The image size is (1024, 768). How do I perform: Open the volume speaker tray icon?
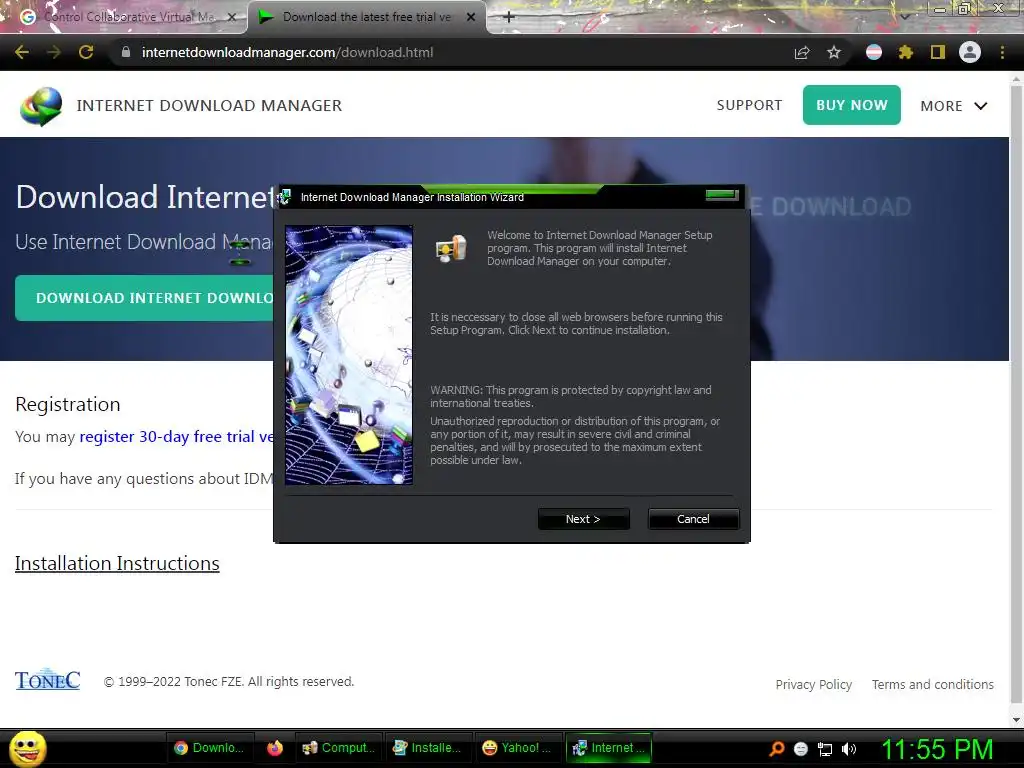849,749
